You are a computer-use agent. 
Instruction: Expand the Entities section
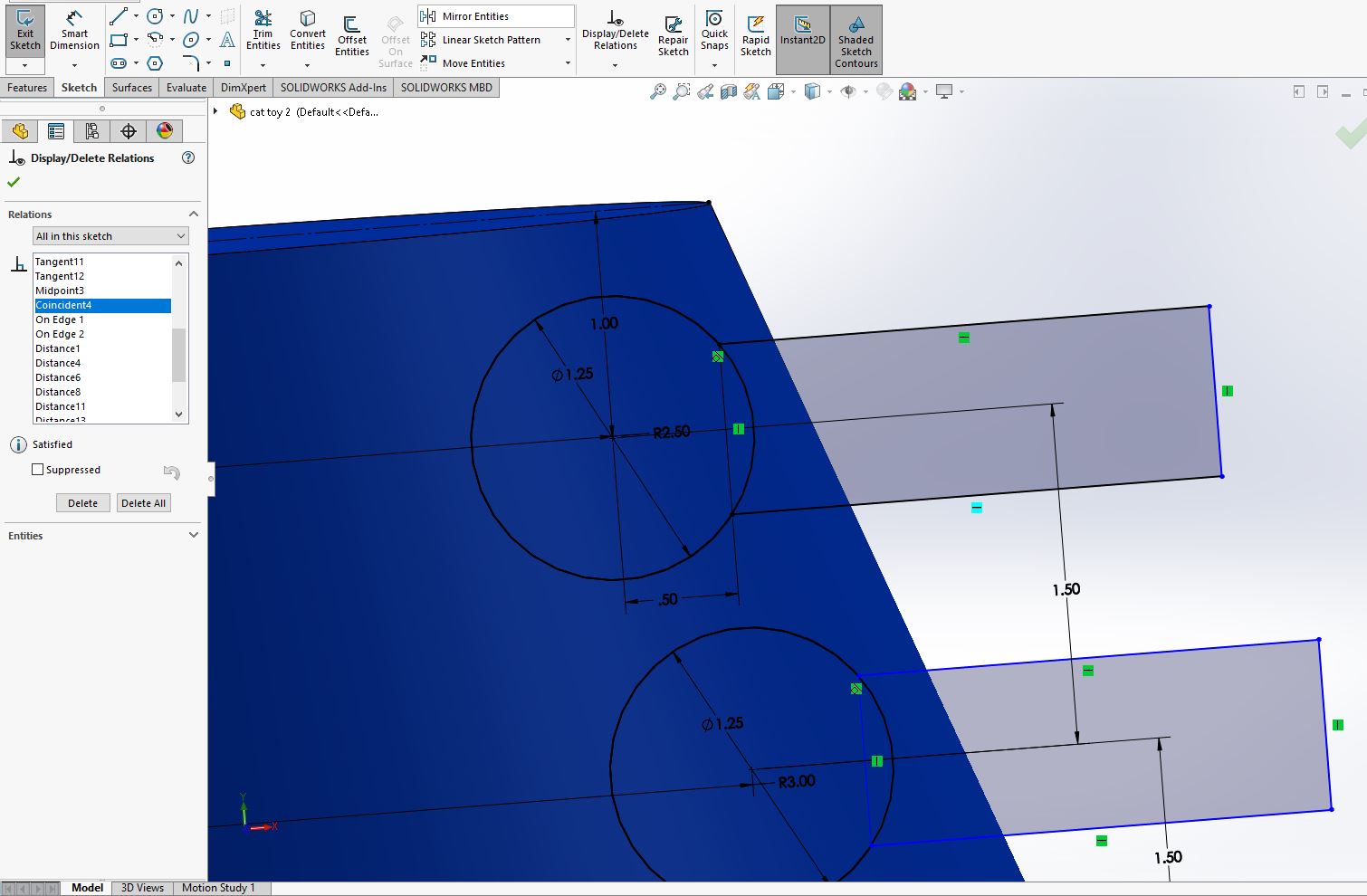tap(193, 535)
